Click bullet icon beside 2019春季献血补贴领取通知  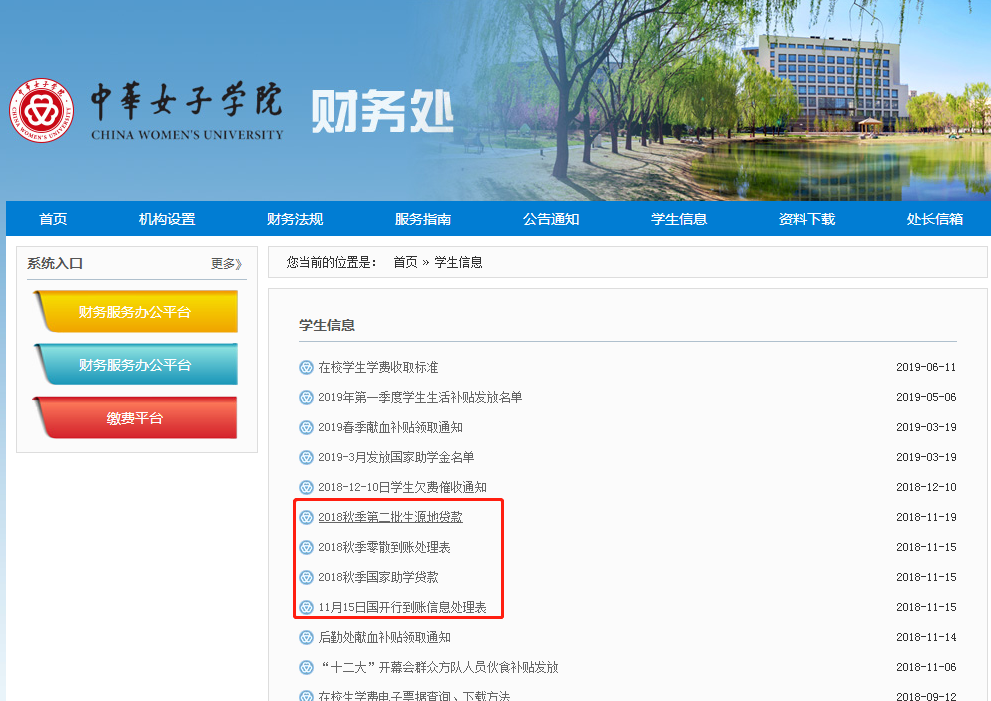(x=306, y=427)
